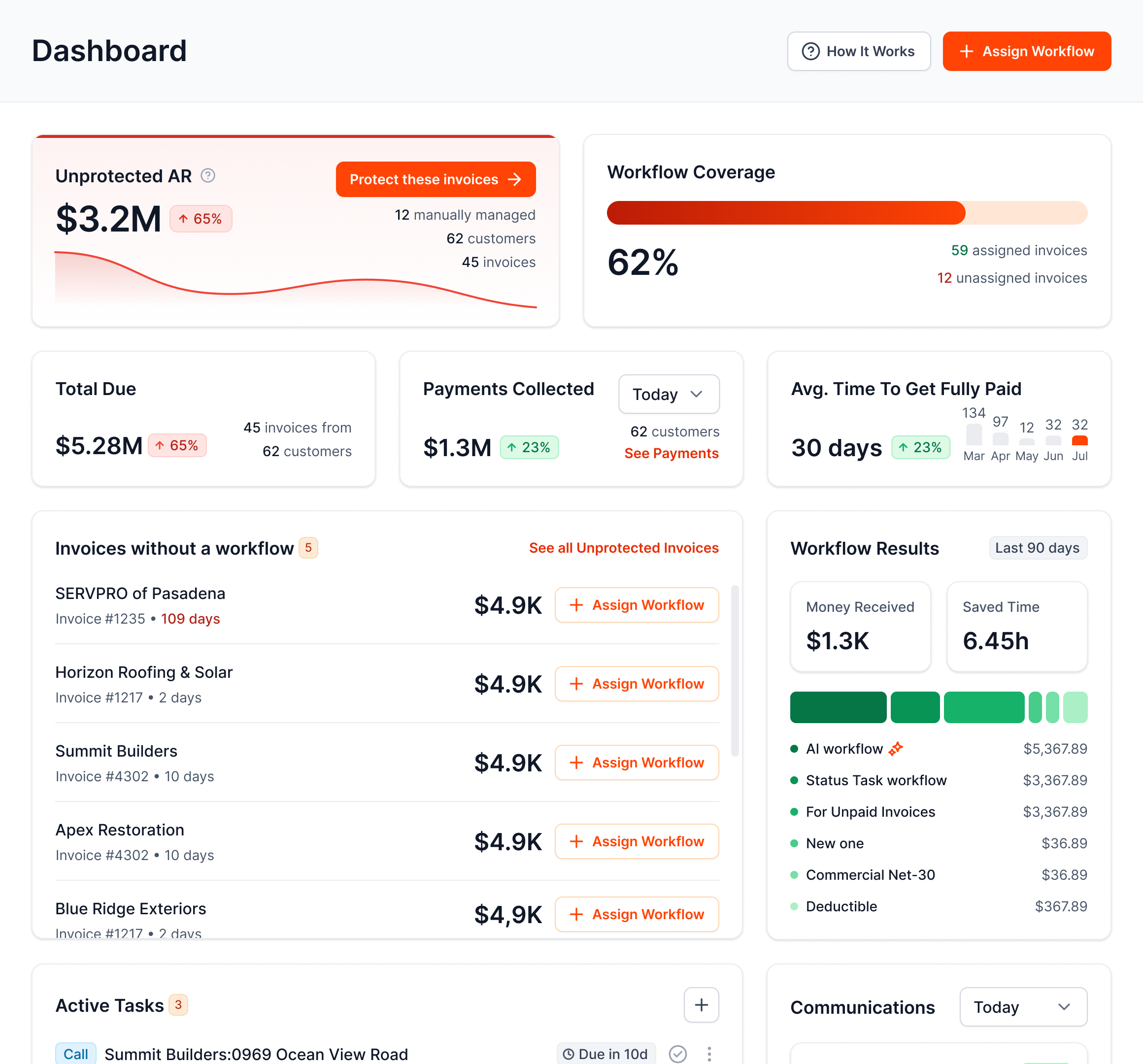Click the invoices without workflow count badge 5
This screenshot has width=1143, height=1064.
coord(308,548)
